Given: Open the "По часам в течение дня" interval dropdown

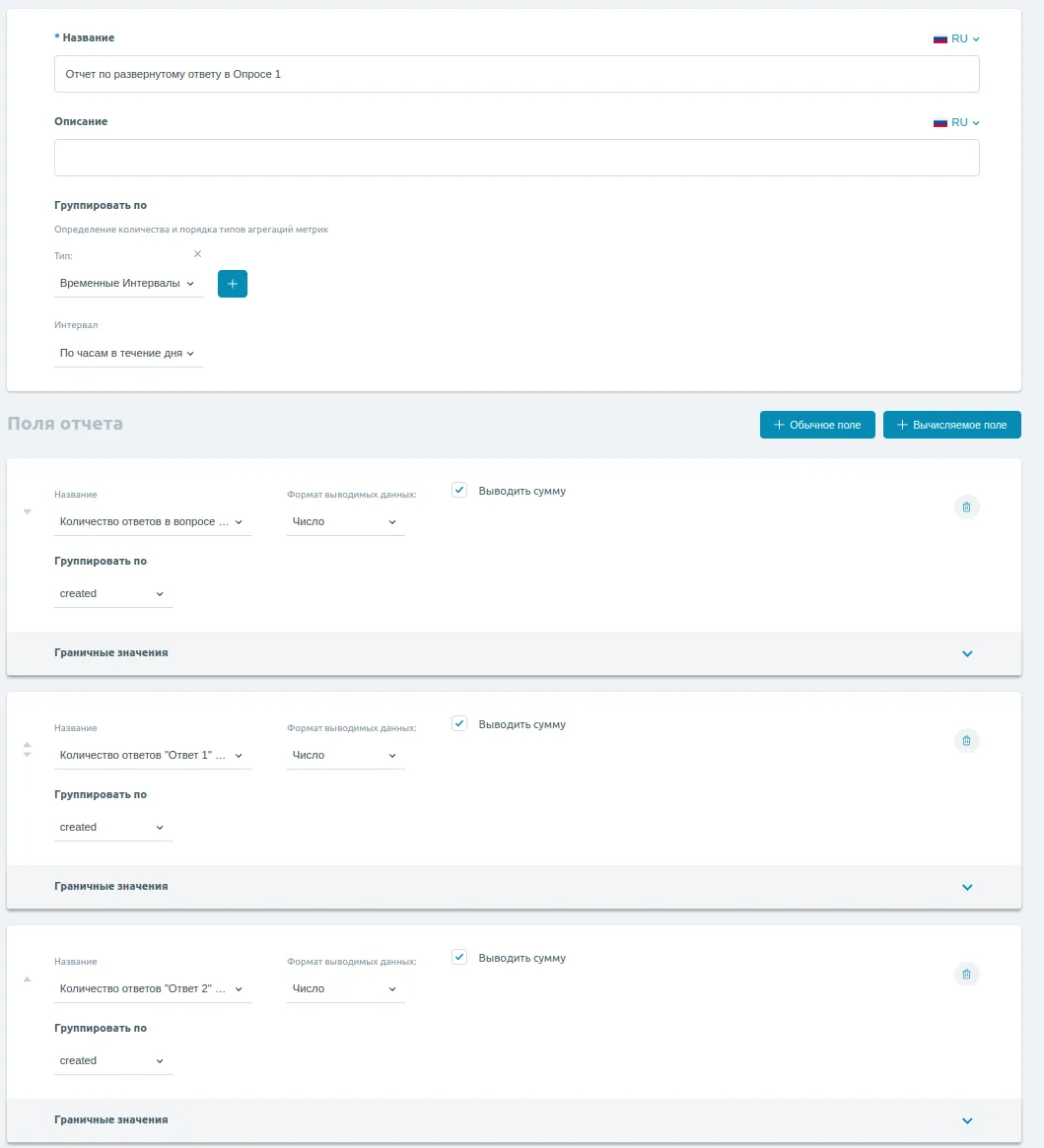Looking at the screenshot, I should click(127, 353).
